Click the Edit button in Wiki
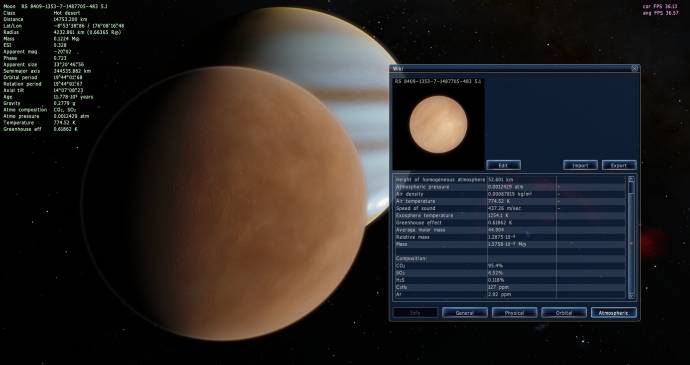The height and width of the screenshot is (365, 690). (x=503, y=165)
